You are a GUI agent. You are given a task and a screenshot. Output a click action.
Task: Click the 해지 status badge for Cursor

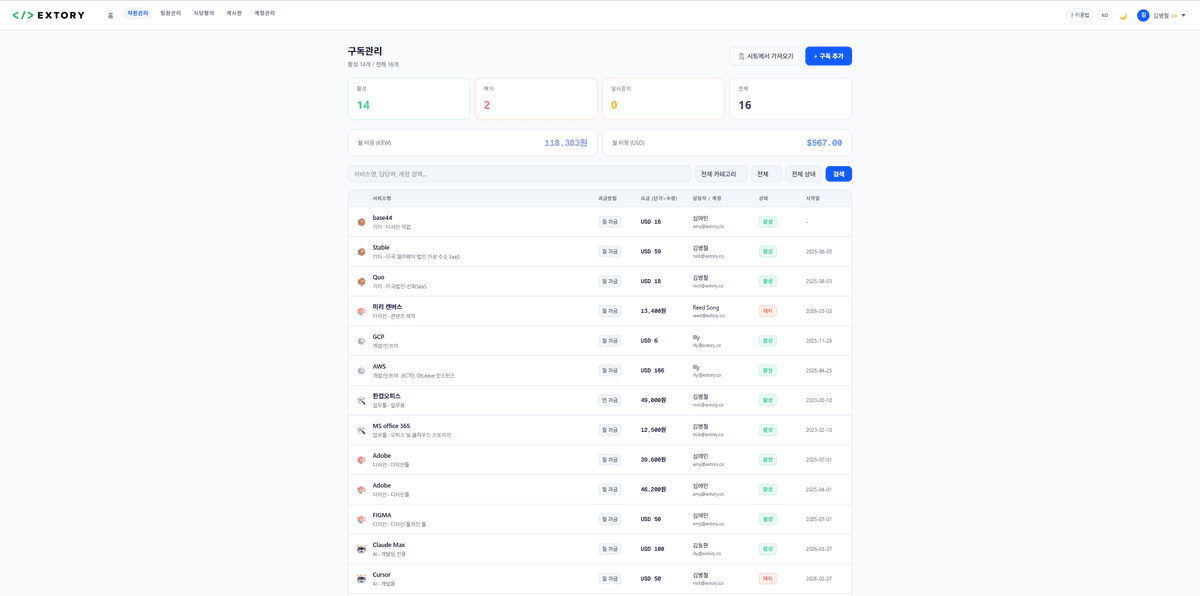[x=767, y=578]
